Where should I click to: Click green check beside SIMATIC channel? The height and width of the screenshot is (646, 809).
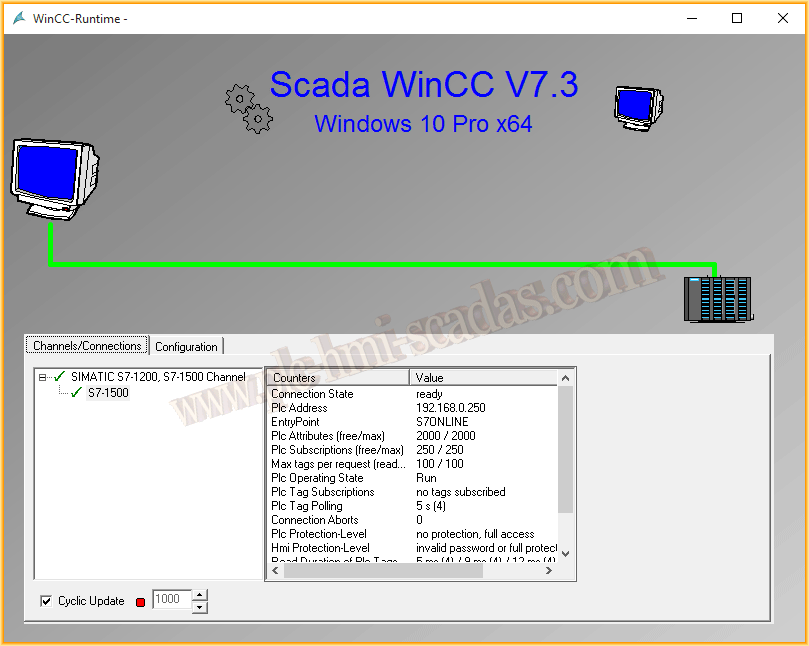click(x=60, y=377)
